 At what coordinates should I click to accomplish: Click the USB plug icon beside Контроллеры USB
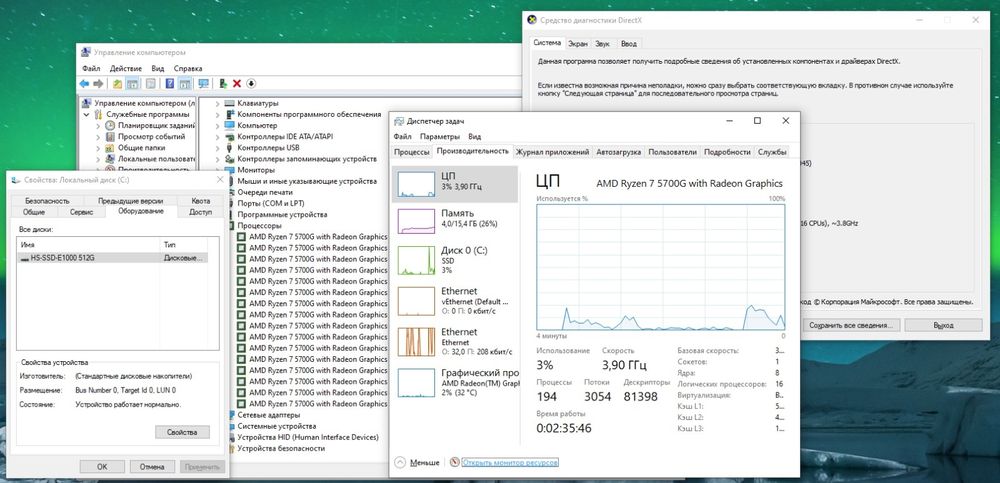coord(230,148)
